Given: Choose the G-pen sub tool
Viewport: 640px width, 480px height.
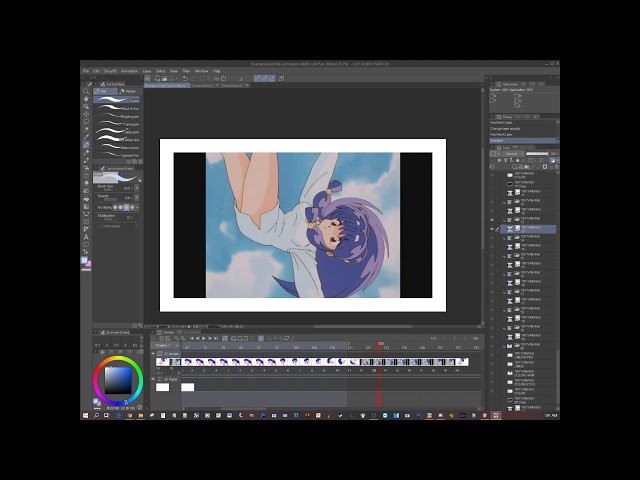Looking at the screenshot, I should [x=117, y=100].
